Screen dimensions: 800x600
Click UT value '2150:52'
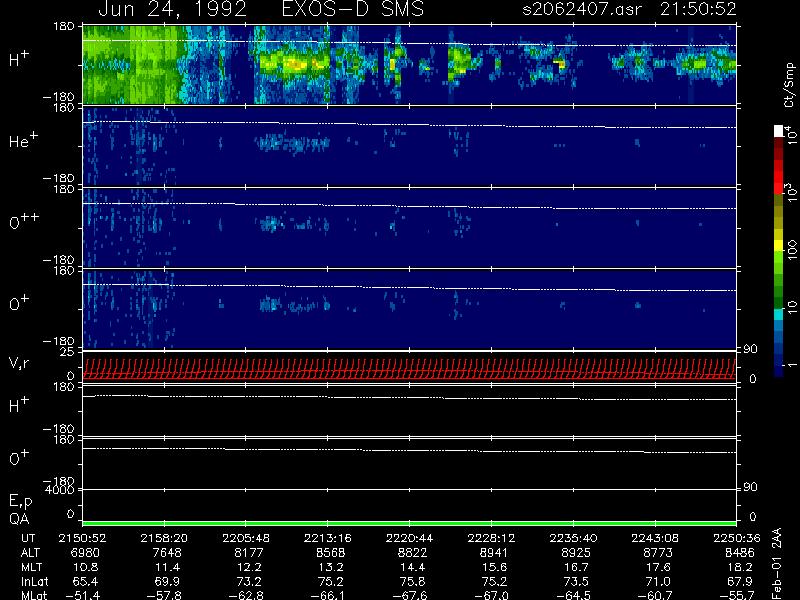[x=83, y=538]
